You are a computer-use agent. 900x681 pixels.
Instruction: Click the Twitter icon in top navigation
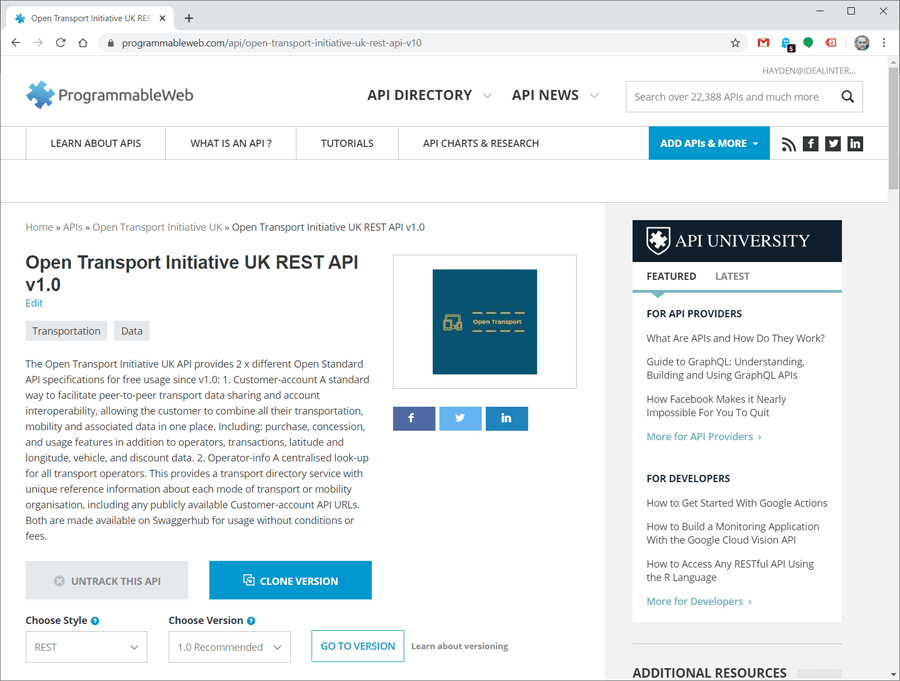coord(833,144)
